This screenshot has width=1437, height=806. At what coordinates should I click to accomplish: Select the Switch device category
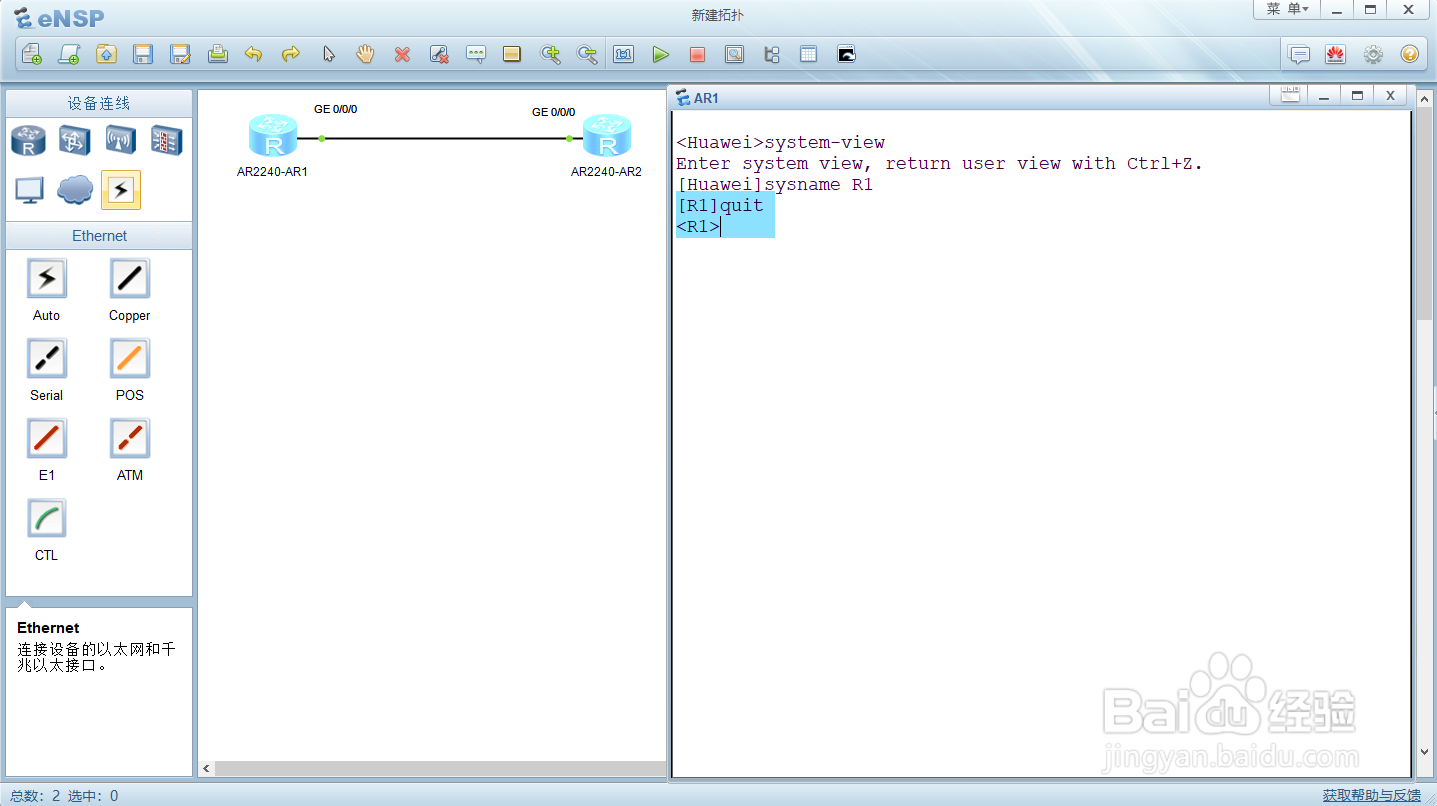[x=75, y=140]
